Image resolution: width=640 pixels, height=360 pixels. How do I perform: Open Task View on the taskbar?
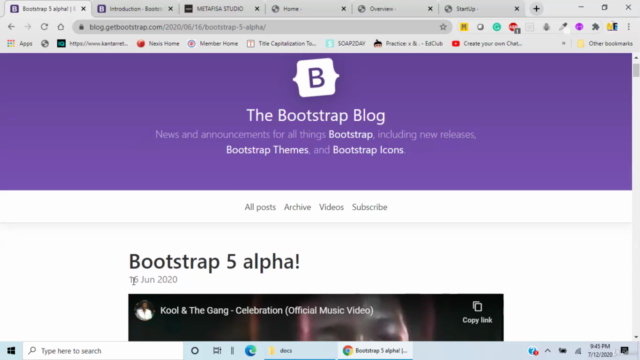(x=217, y=351)
